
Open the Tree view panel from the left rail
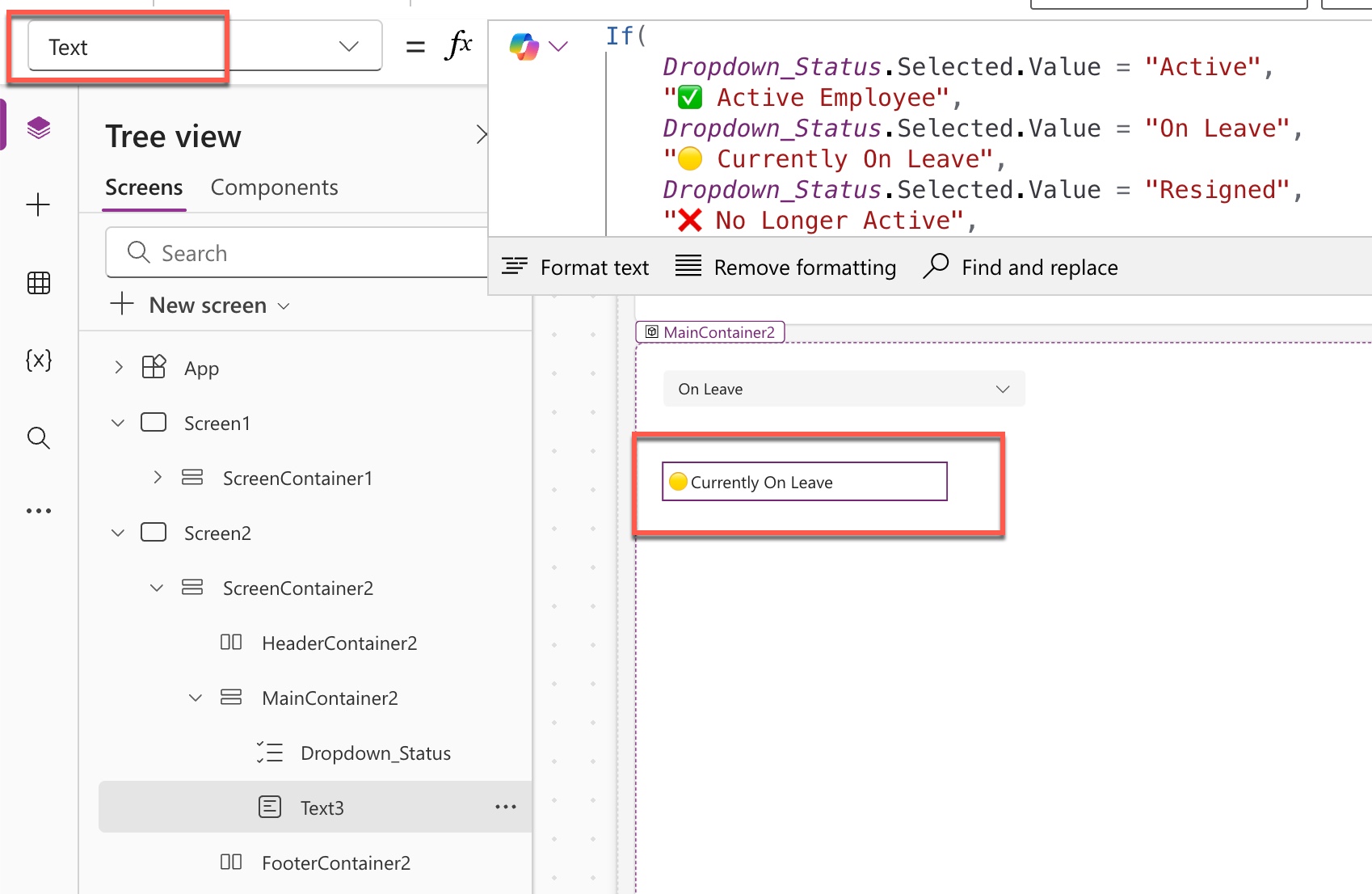(x=38, y=125)
